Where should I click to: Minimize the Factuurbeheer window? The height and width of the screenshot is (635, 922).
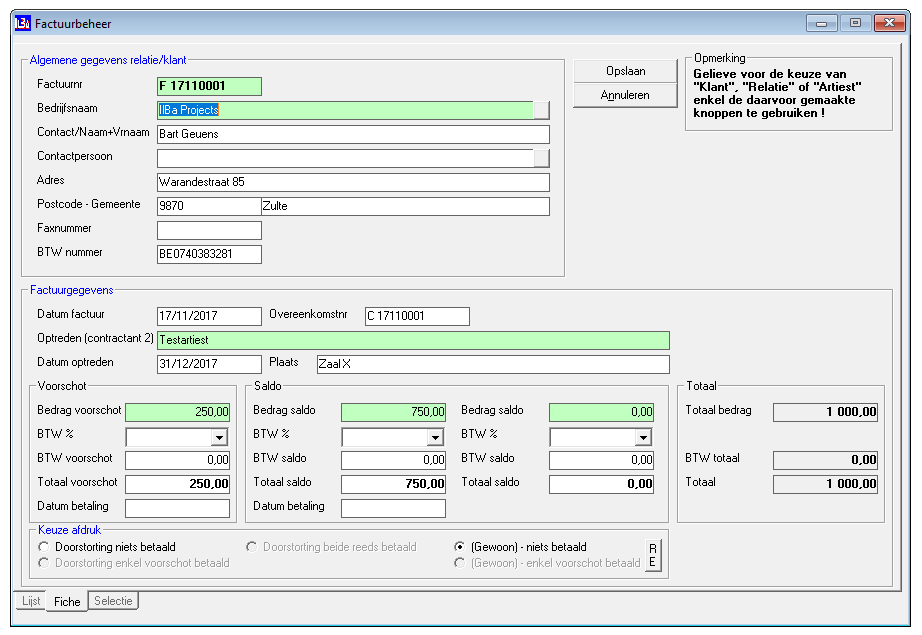tap(821, 24)
